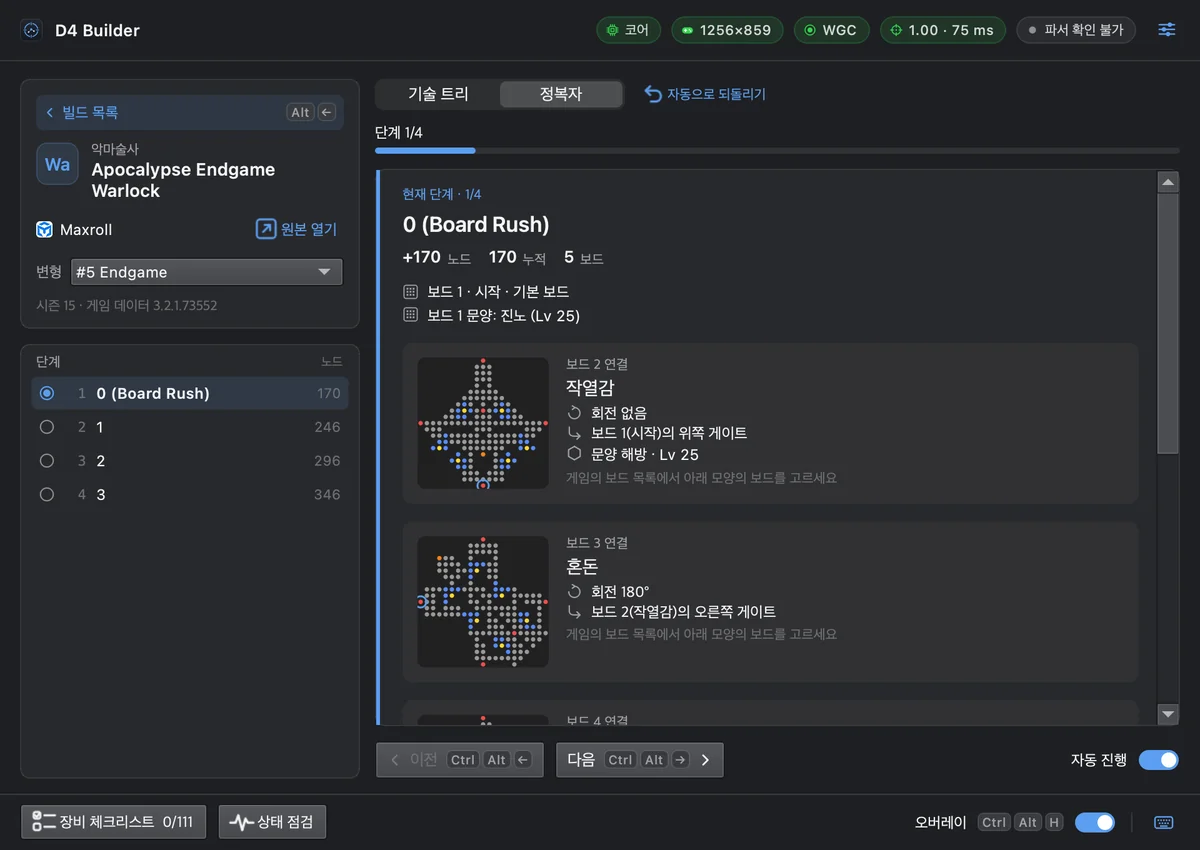Select radio button for step 0 (Board Rush)
Image resolution: width=1200 pixels, height=850 pixels.
point(46,393)
